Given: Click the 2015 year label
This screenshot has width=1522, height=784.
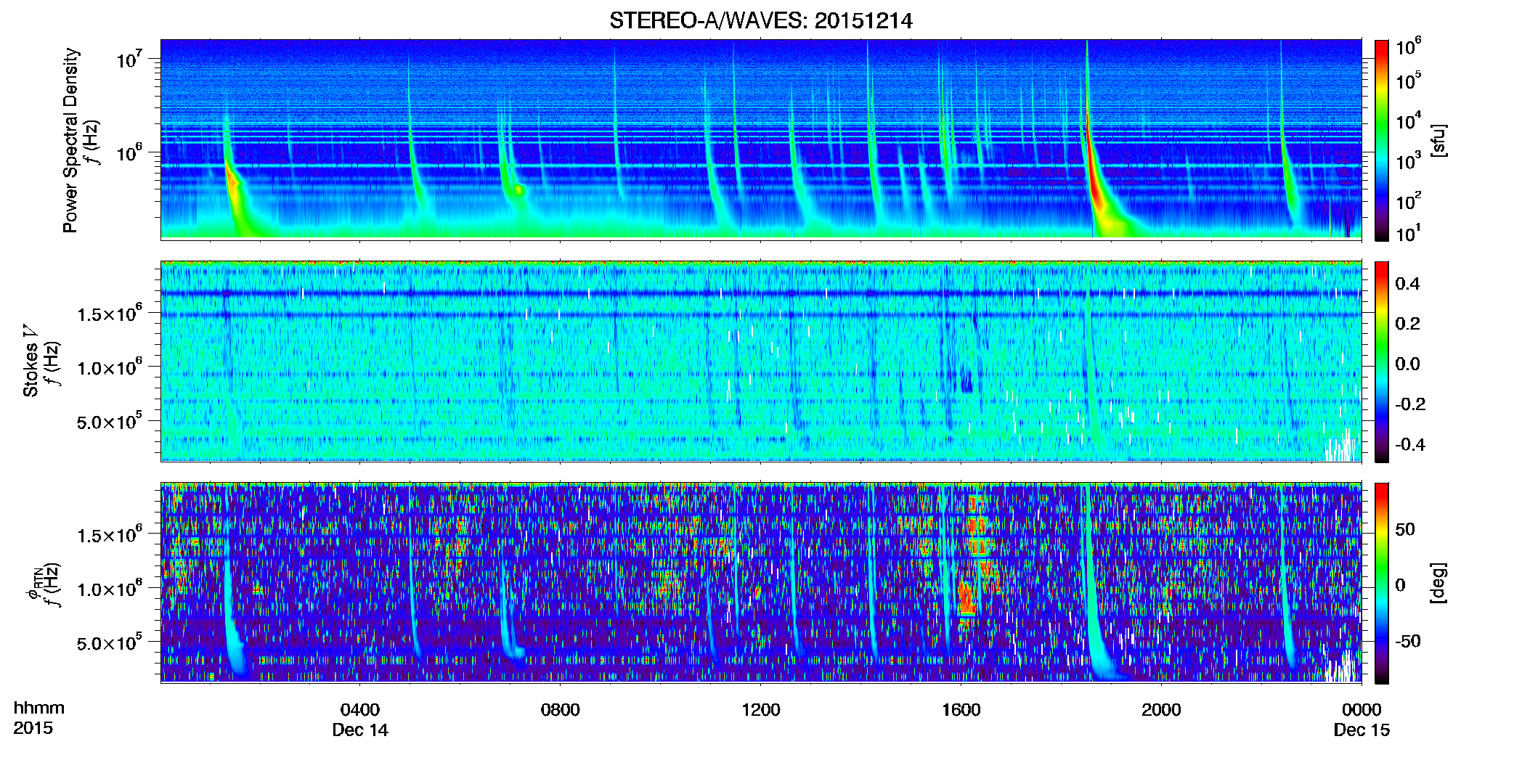Looking at the screenshot, I should [33, 728].
